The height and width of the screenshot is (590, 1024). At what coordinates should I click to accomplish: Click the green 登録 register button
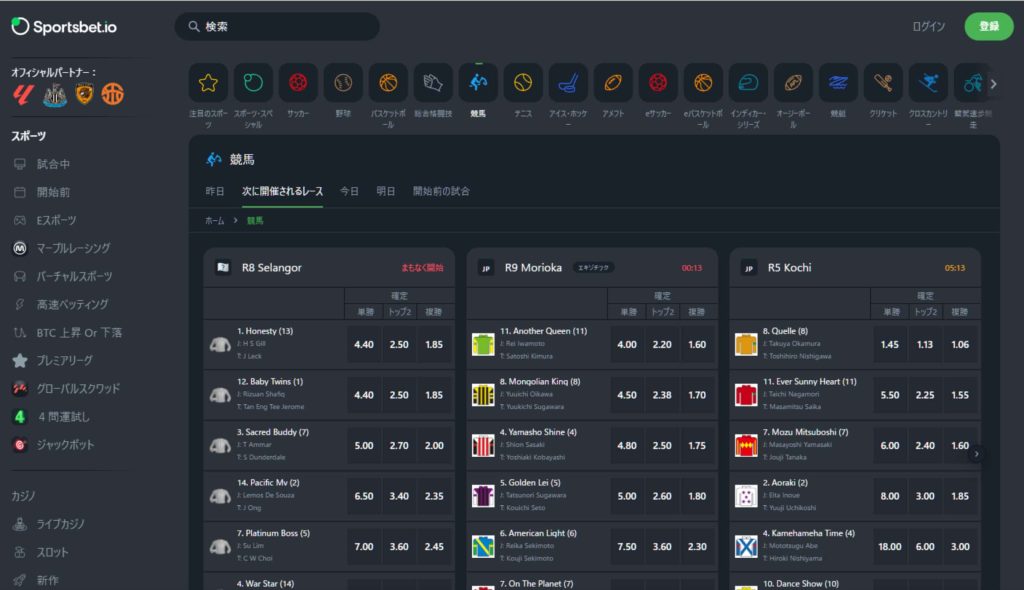[x=989, y=27]
